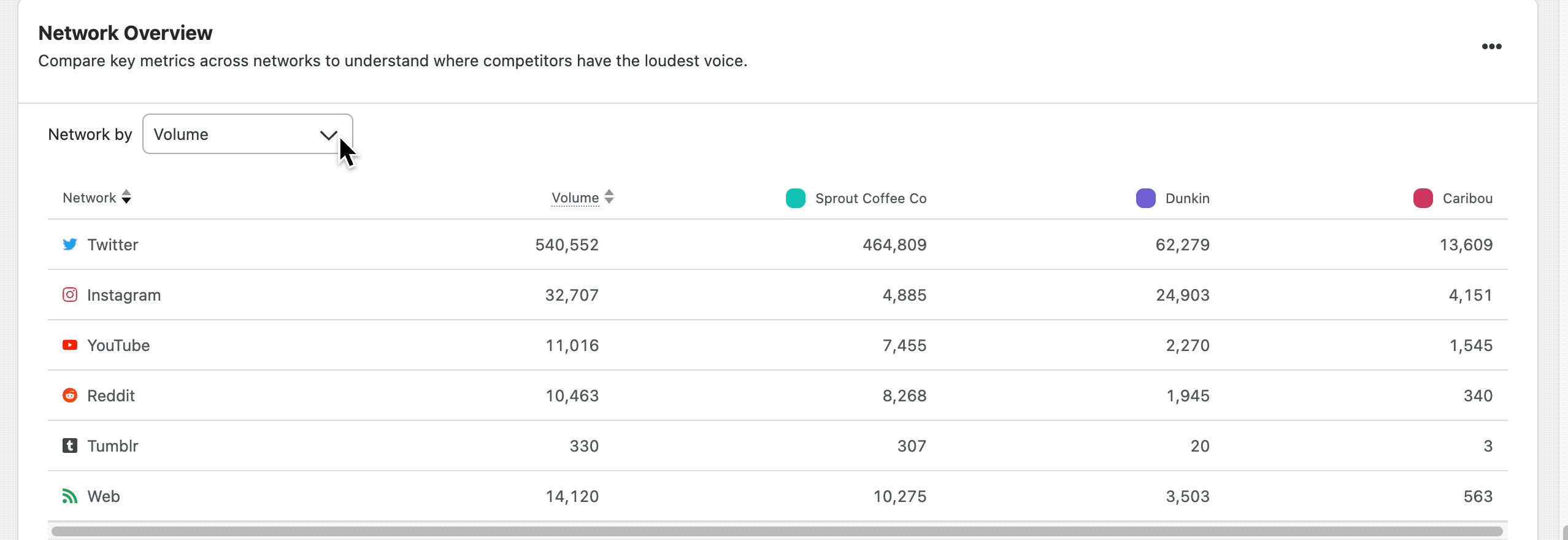Image resolution: width=1568 pixels, height=540 pixels.
Task: Click Tumblr Dunkin value 20
Action: [1200, 446]
